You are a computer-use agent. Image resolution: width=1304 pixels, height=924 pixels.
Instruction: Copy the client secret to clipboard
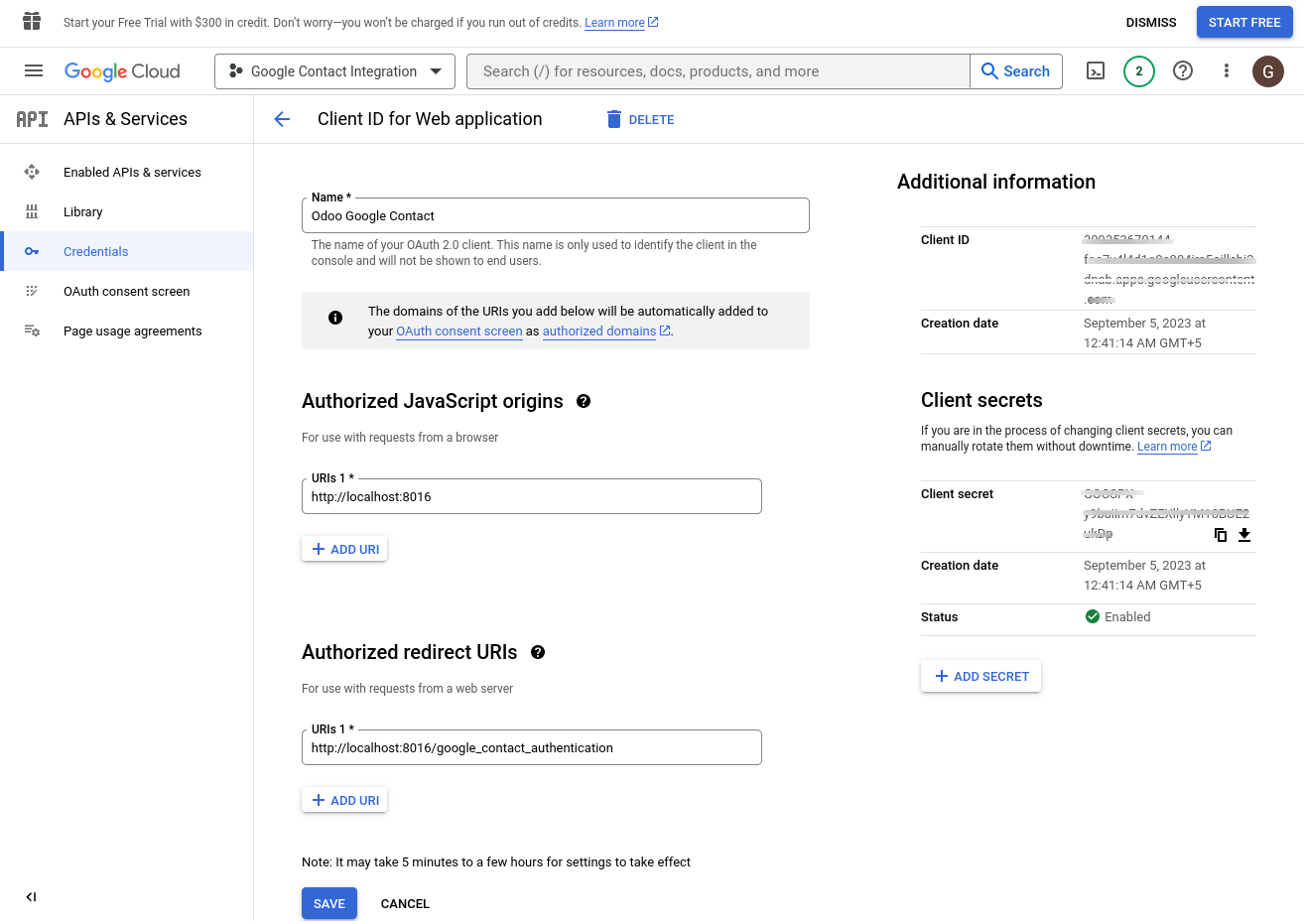click(x=1221, y=535)
